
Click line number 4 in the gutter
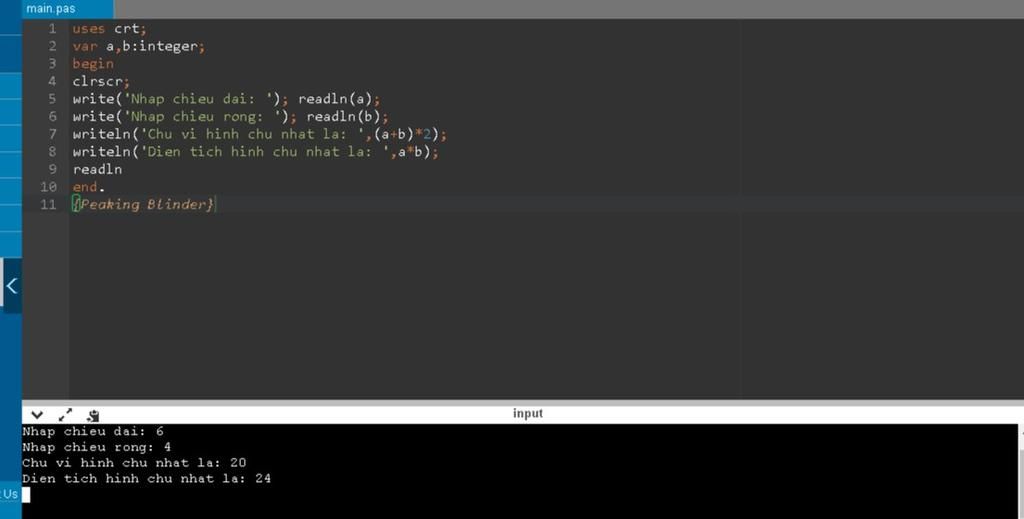[52, 82]
